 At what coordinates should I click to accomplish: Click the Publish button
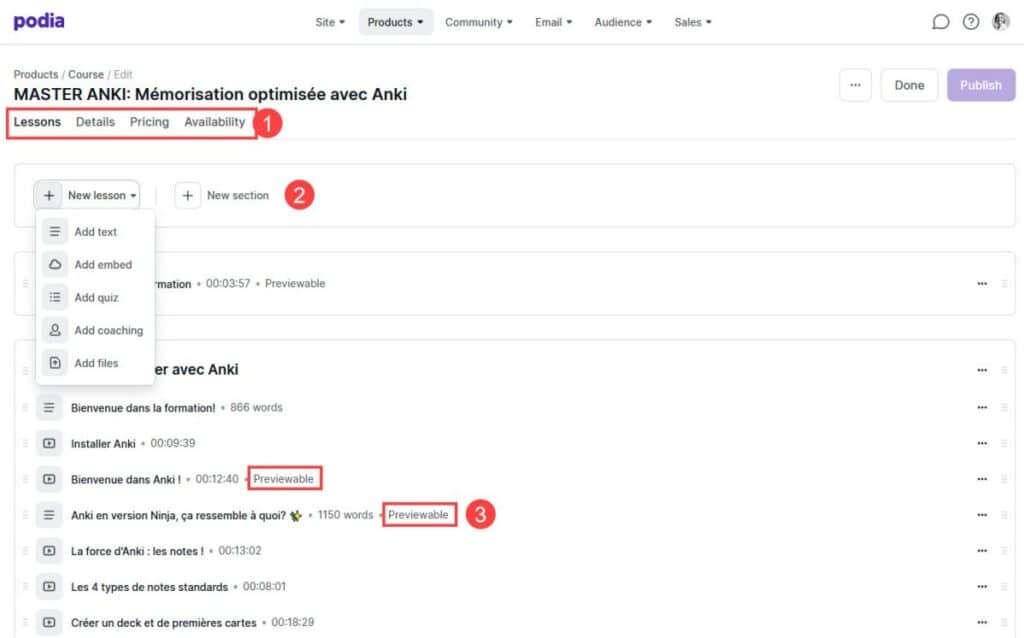point(981,85)
